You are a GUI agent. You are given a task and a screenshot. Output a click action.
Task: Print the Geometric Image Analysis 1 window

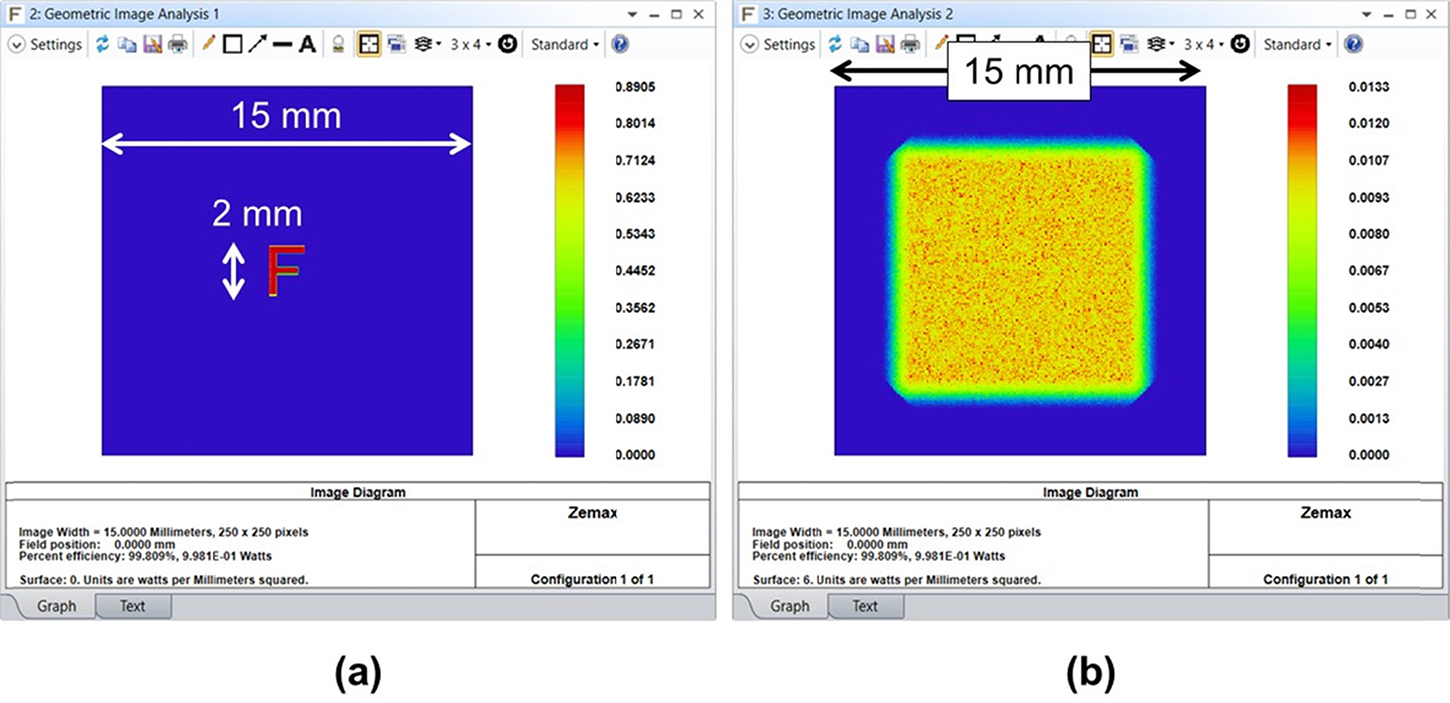[x=180, y=44]
